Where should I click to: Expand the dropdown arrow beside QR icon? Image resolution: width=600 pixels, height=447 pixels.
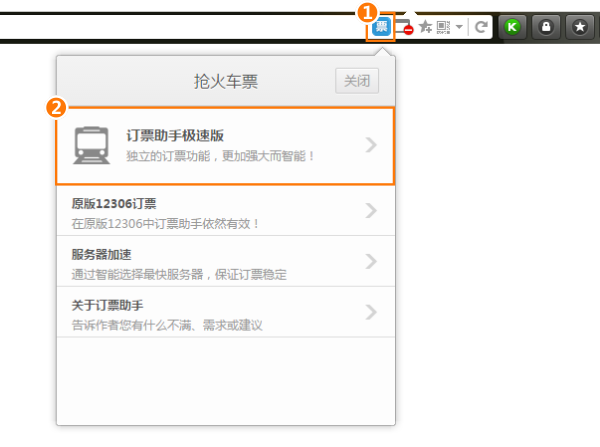459,27
